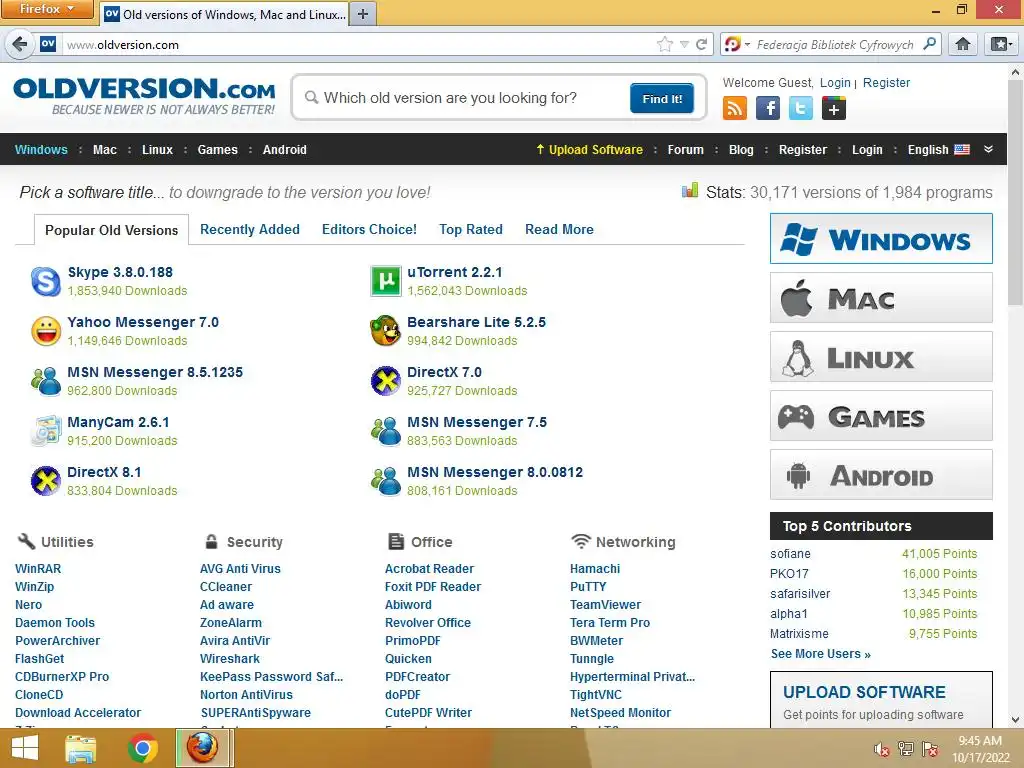Click the Google Plus icon
This screenshot has width=1024, height=768.
(x=834, y=108)
